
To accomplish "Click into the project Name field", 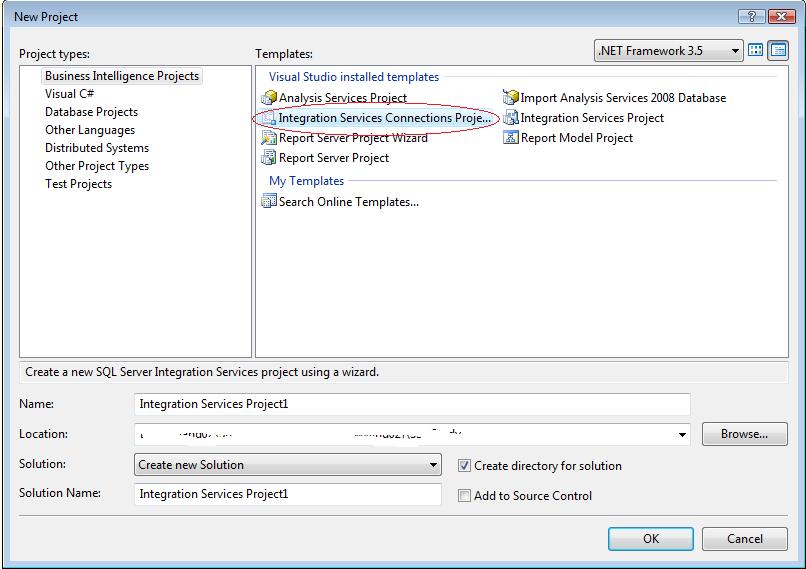I will [411, 404].
